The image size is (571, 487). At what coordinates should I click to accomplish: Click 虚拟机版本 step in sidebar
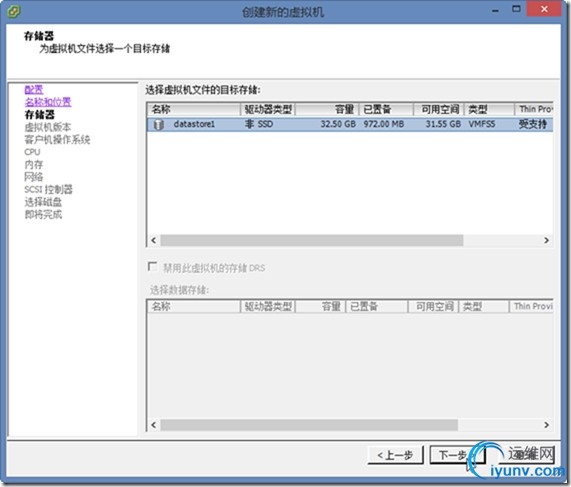pyautogui.click(x=48, y=127)
